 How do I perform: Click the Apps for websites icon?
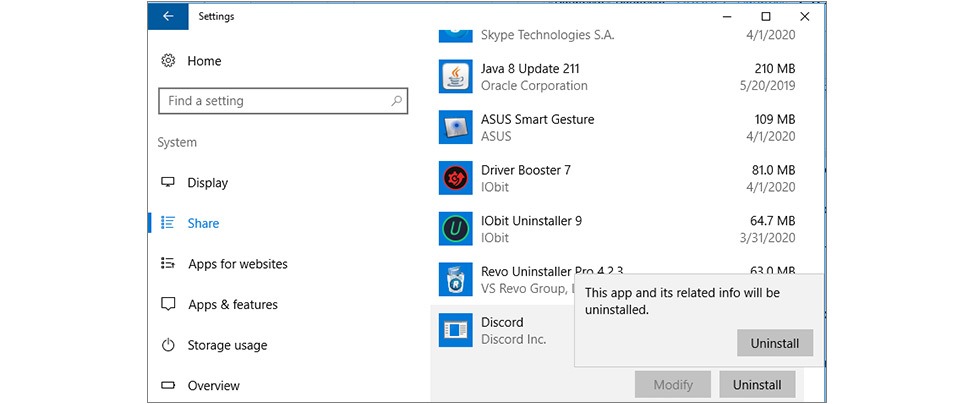click(x=168, y=264)
